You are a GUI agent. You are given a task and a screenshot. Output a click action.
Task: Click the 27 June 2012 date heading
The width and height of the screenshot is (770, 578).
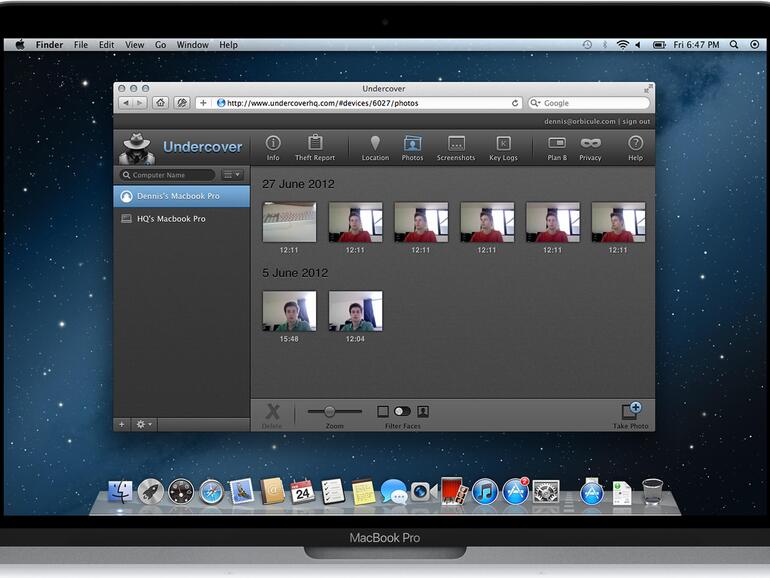pos(298,184)
